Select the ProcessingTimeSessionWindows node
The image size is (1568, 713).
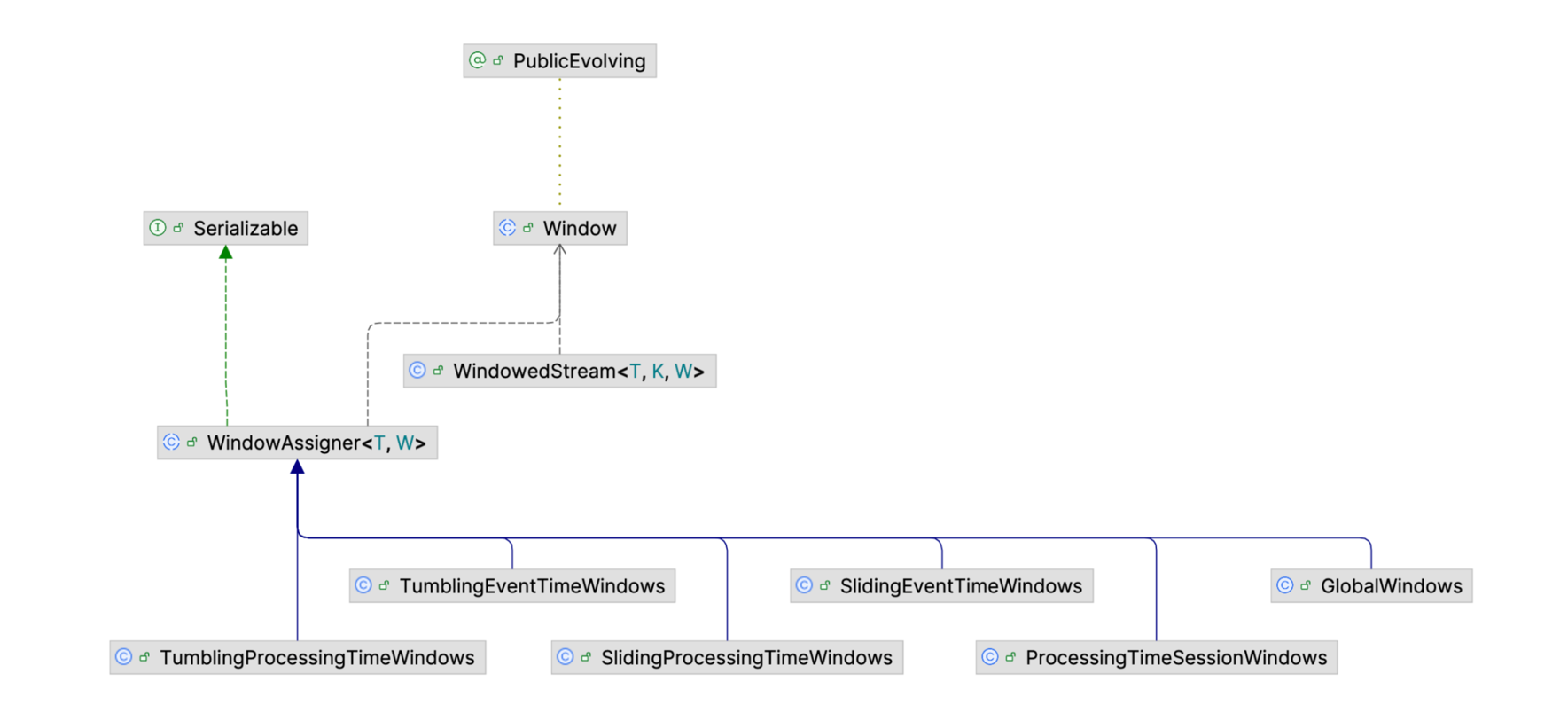(x=1157, y=657)
